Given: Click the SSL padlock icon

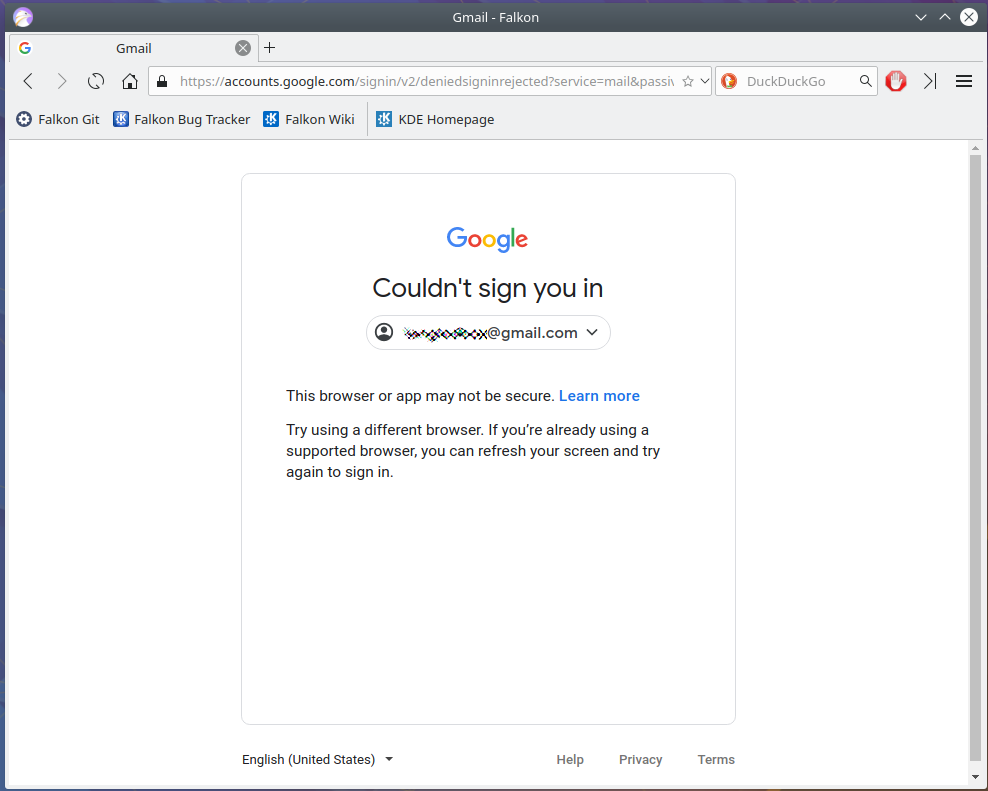Looking at the screenshot, I should click(x=161, y=81).
